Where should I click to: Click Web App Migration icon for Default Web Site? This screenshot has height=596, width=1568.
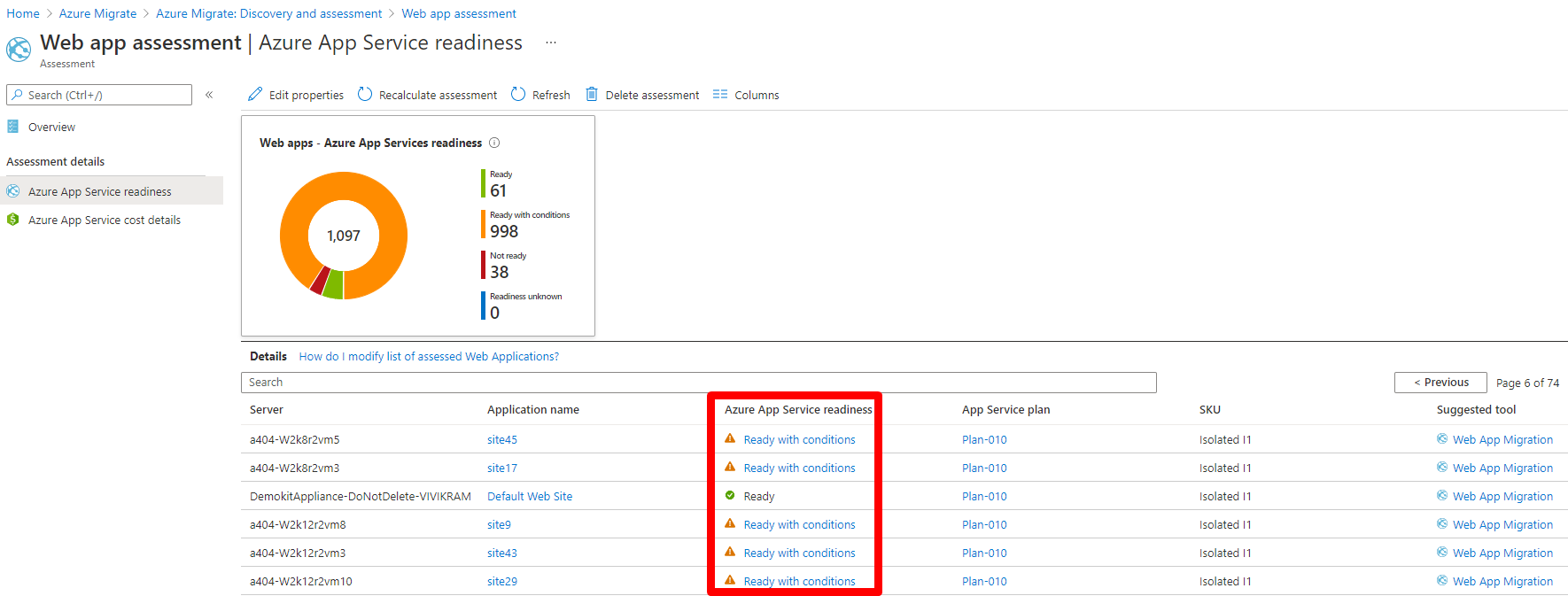pos(1442,495)
